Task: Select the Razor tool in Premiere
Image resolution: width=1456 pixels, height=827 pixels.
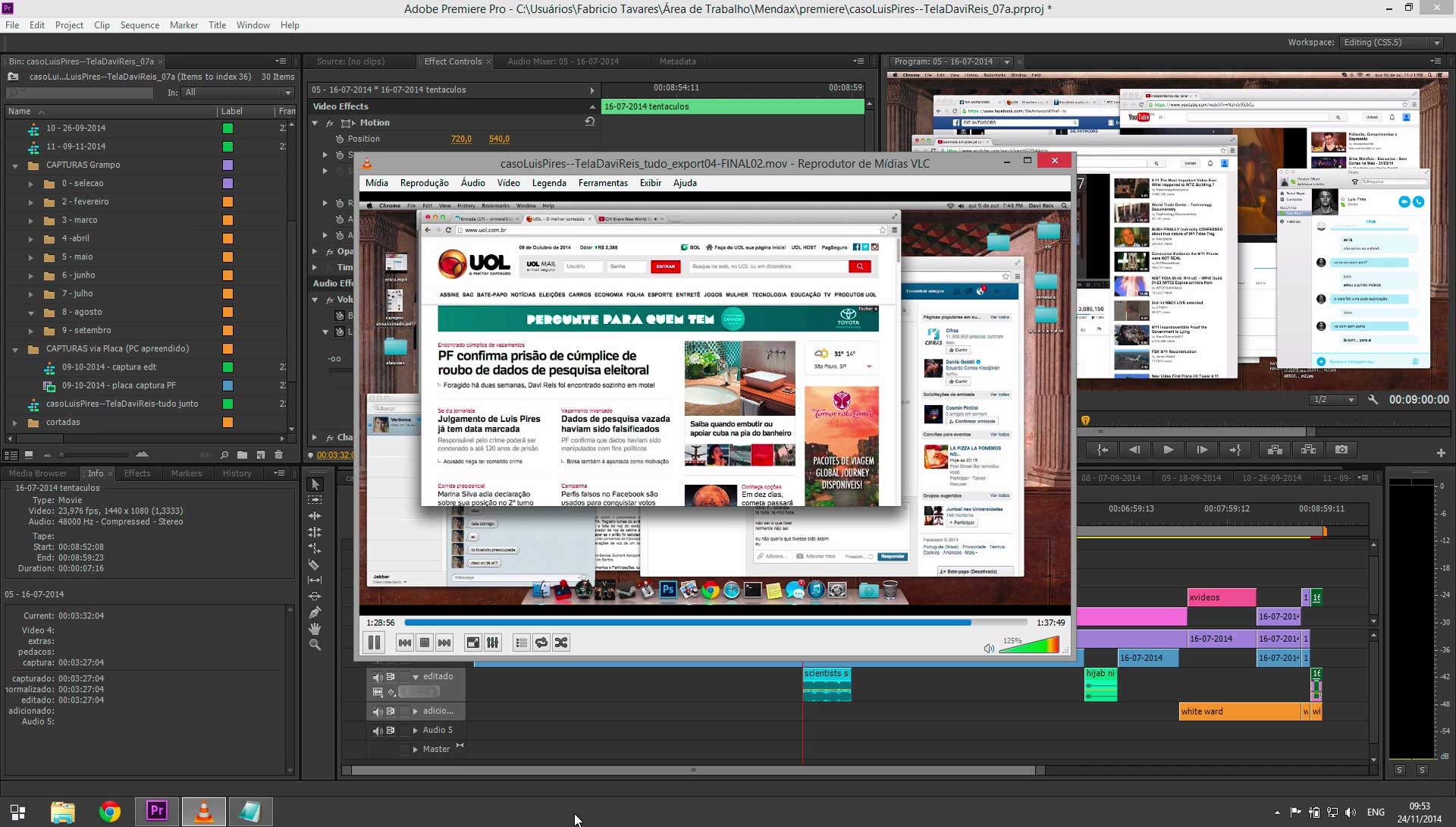Action: 315,564
